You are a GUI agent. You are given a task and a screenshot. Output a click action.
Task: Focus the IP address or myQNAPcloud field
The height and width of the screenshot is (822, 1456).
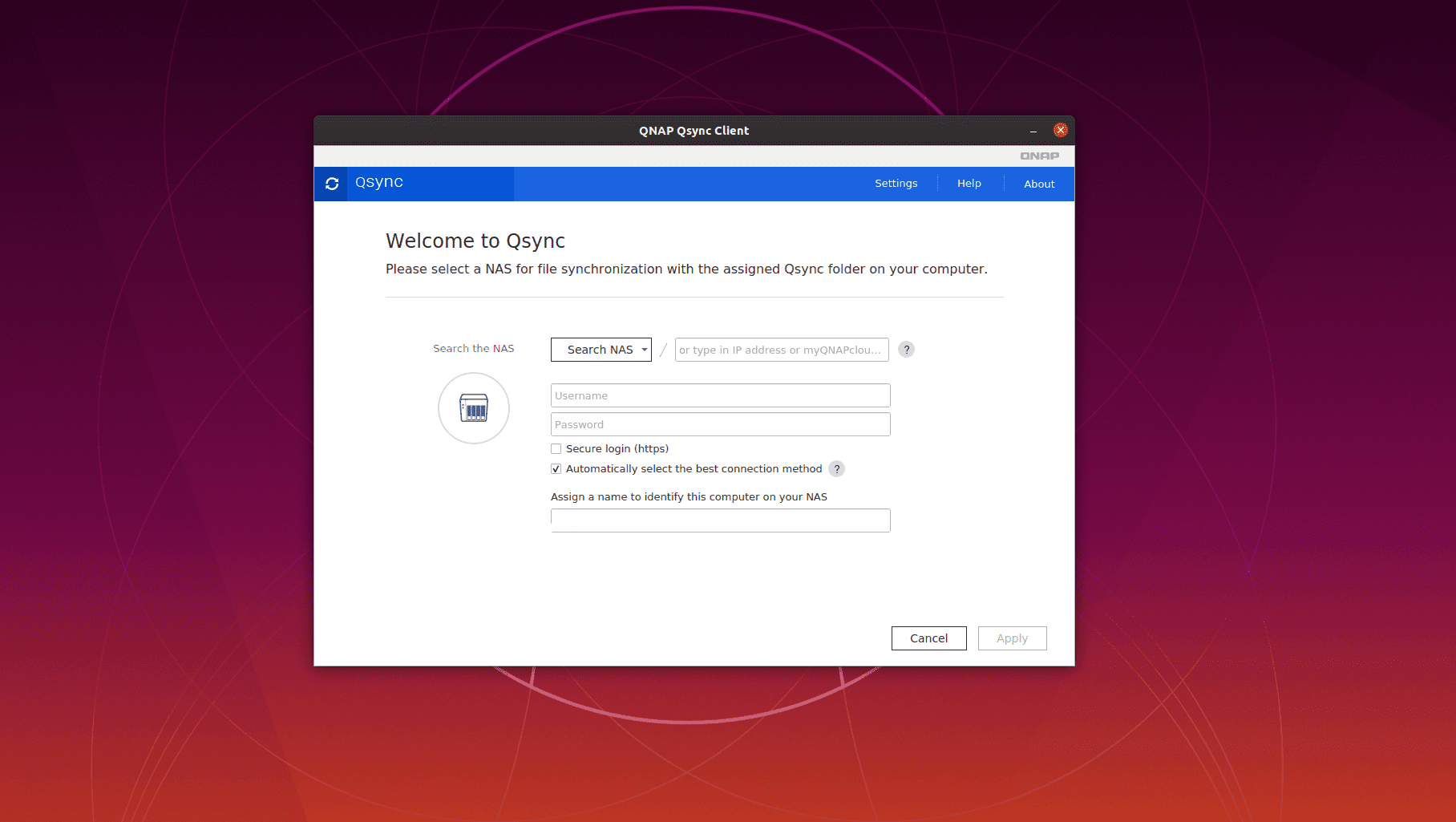coord(782,350)
